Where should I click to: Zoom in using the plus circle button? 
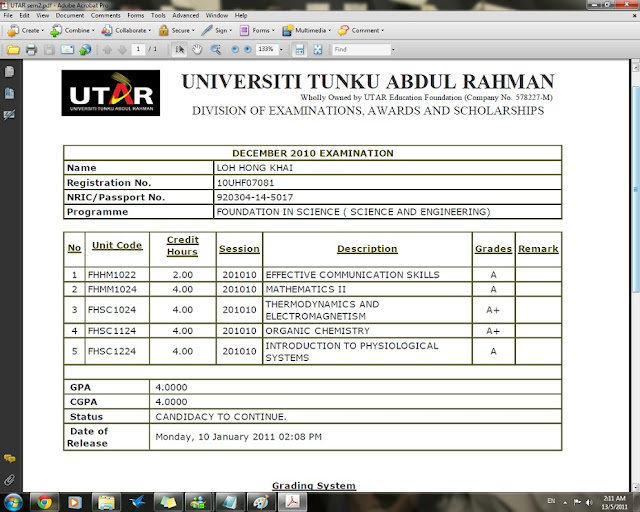click(248, 49)
